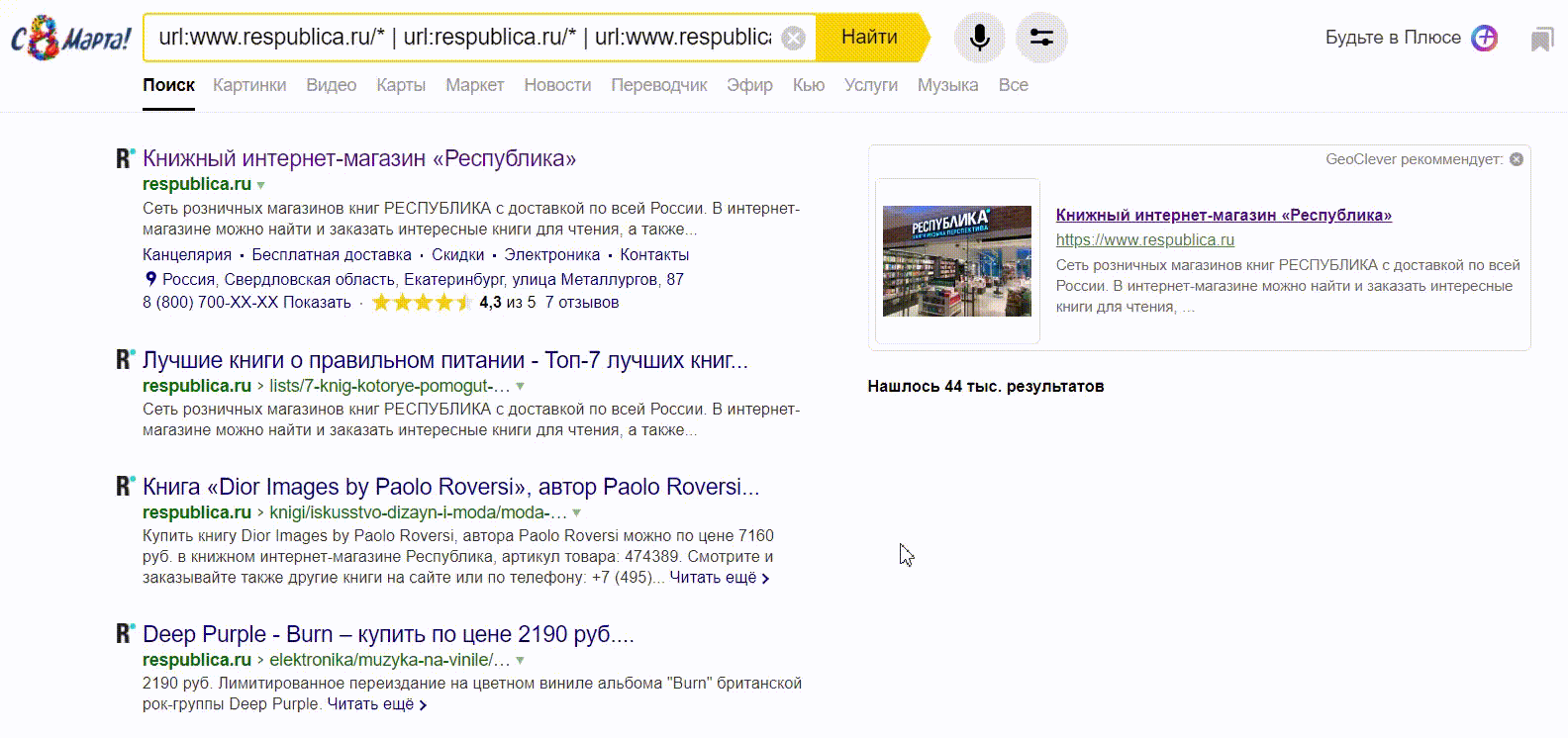This screenshot has height=738, width=1568.
Task: Click the elektronika/muzyka-na-vinile URL path
Action: pos(390,660)
